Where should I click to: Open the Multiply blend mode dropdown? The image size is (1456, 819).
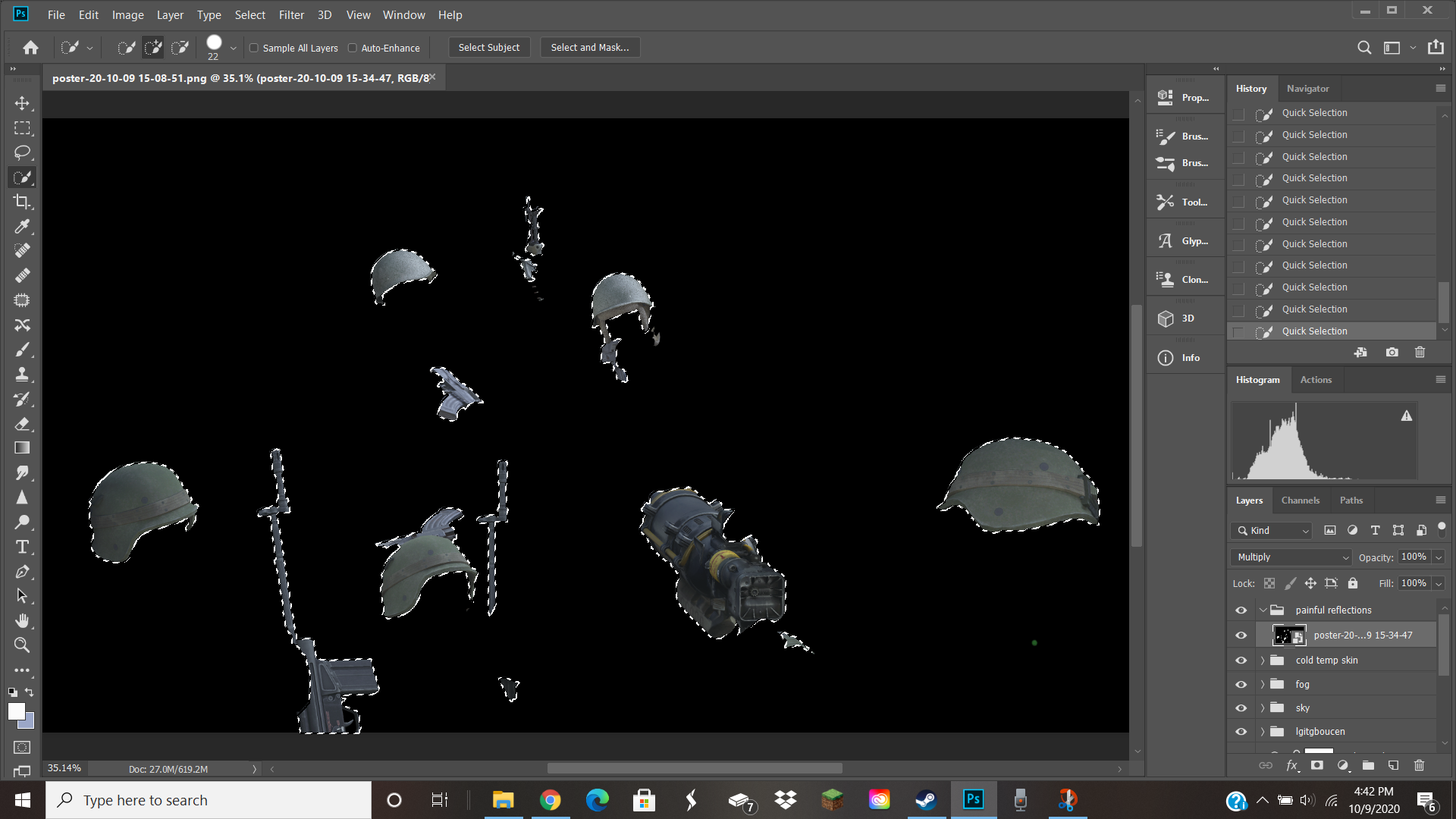pyautogui.click(x=1291, y=557)
